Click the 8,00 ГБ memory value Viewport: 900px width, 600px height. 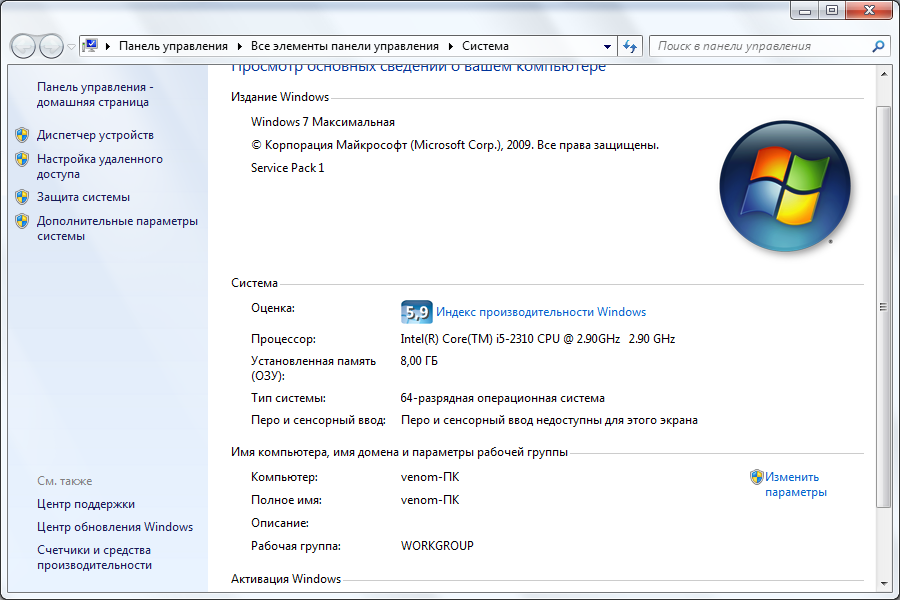click(419, 361)
